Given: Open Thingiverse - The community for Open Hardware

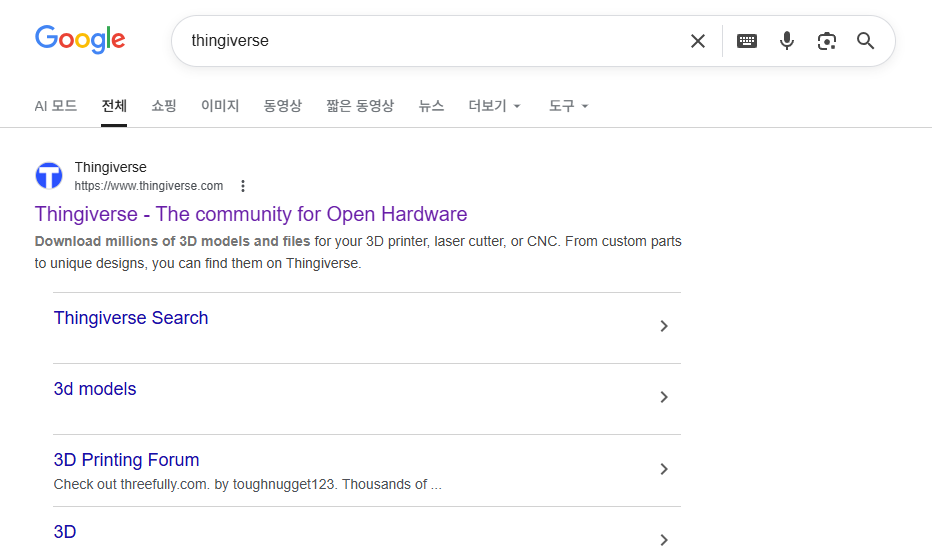Looking at the screenshot, I should coord(251,214).
